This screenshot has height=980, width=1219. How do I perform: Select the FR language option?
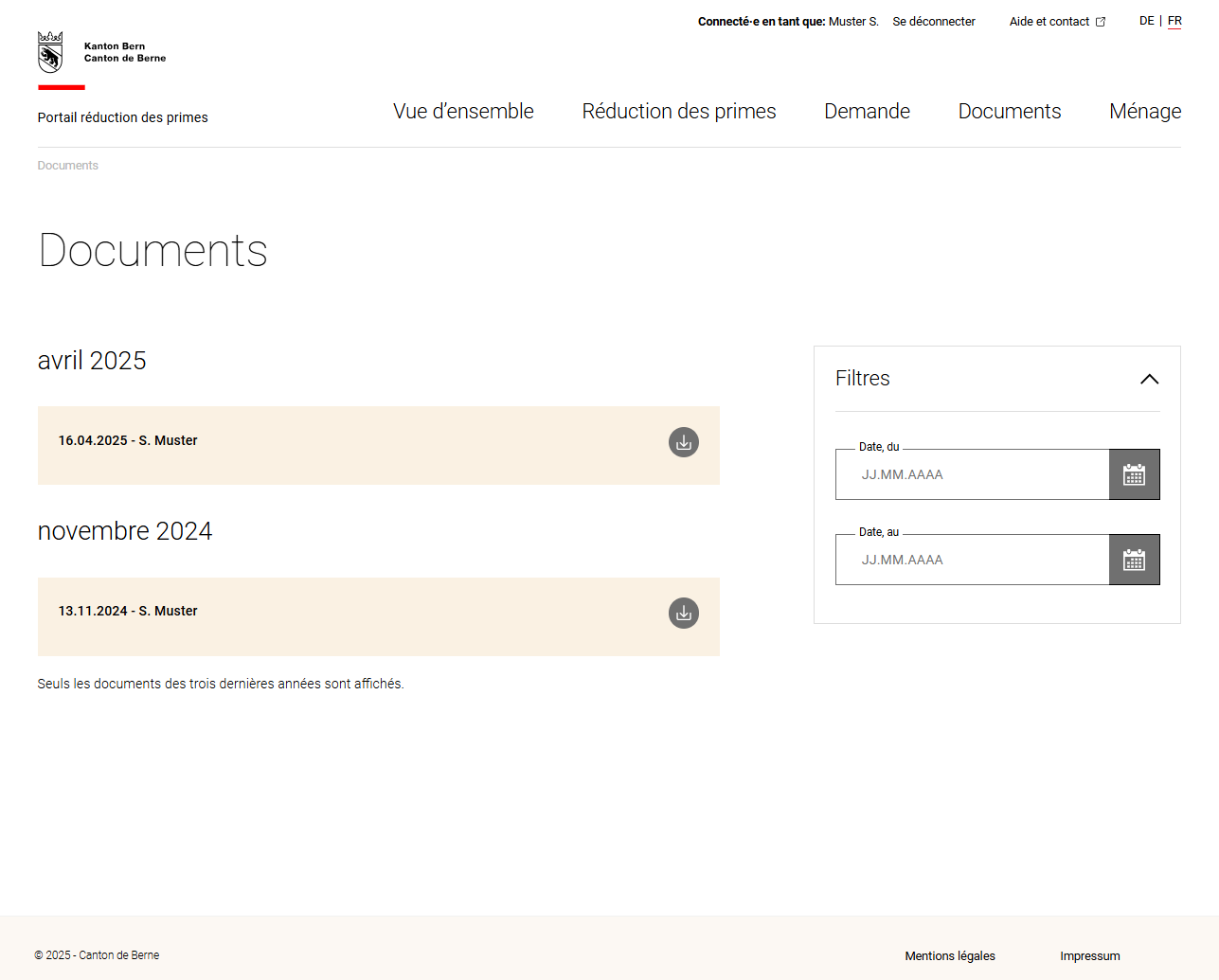pyautogui.click(x=1174, y=21)
